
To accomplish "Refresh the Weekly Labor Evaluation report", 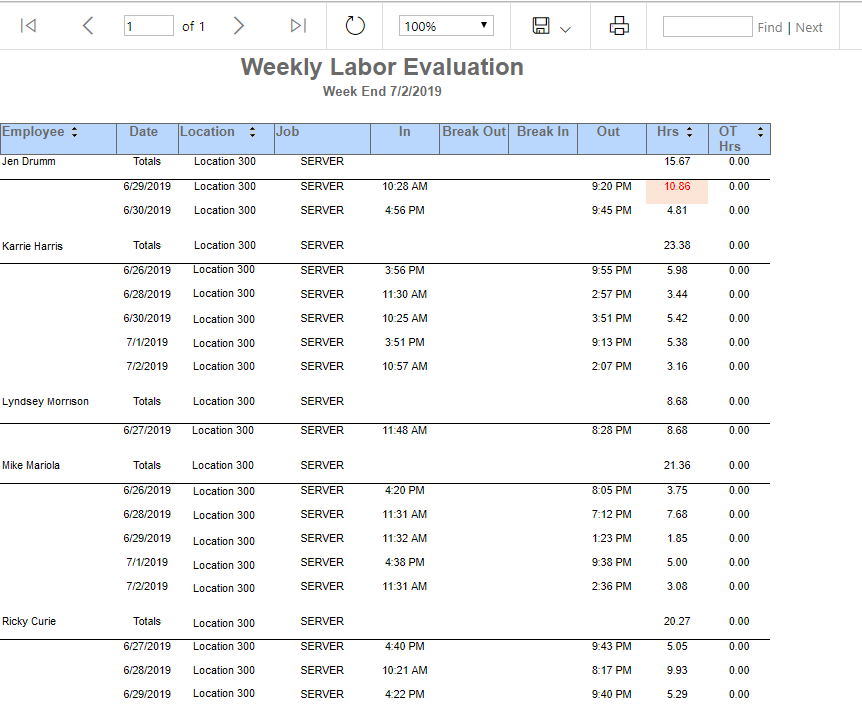I will [355, 26].
